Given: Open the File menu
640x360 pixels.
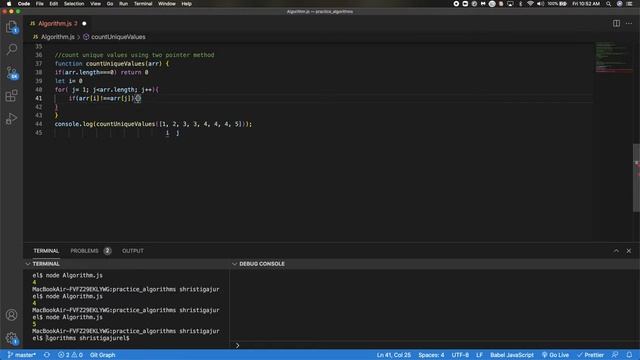Looking at the screenshot, I should (40, 4).
